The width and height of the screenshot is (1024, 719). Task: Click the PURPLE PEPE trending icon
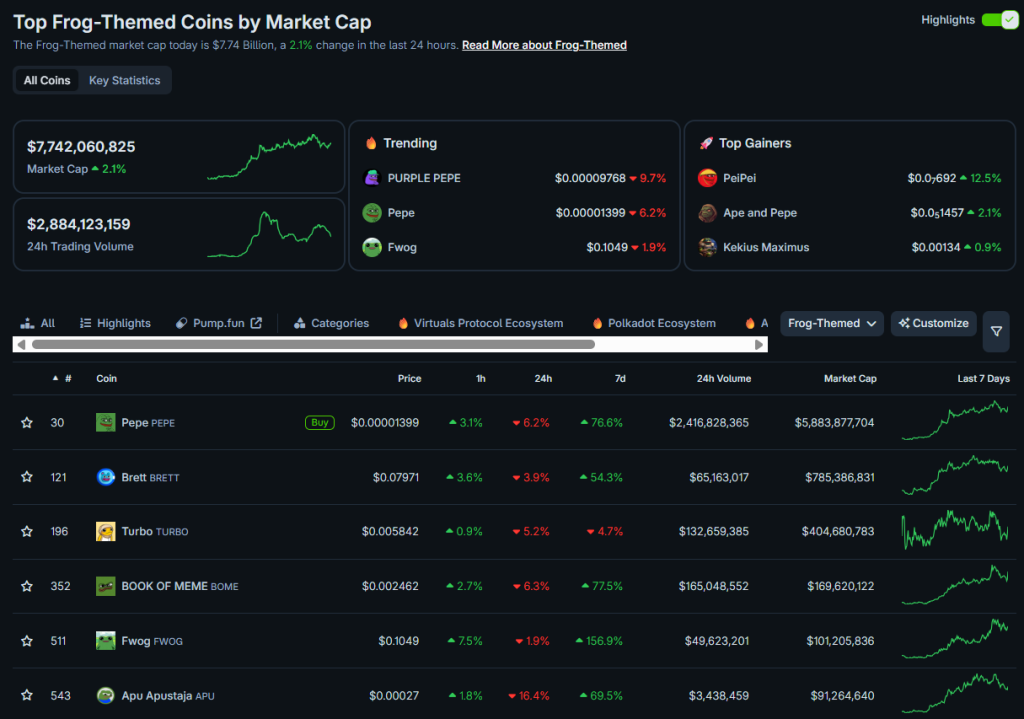tap(372, 178)
